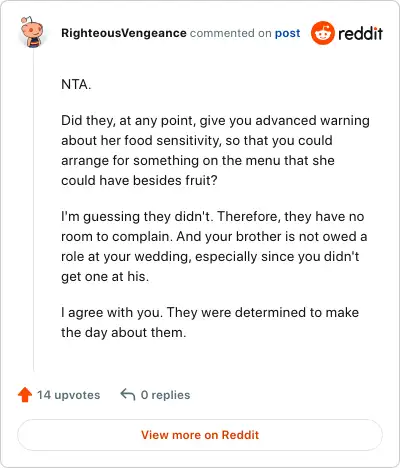
Task: Collapse the comment using the vertical thread line
Action: coord(33,212)
